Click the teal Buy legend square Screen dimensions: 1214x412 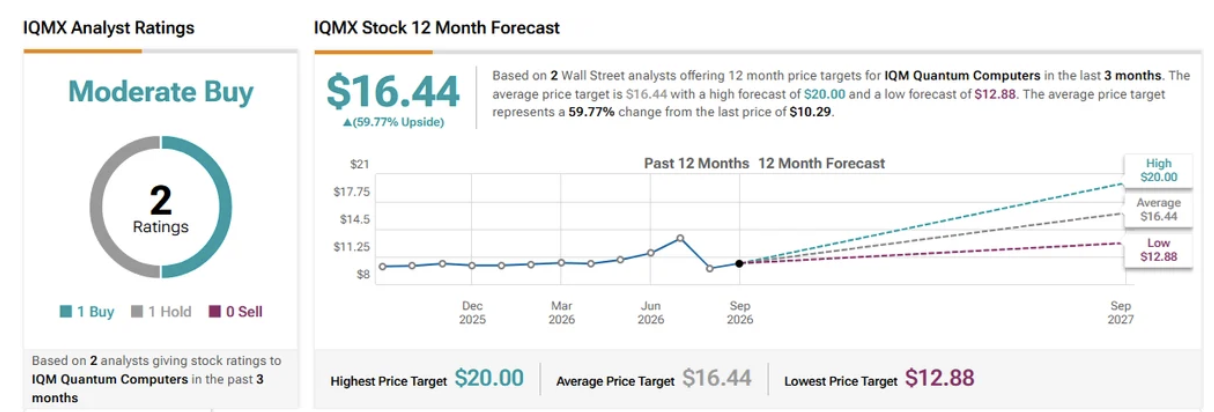tap(65, 312)
